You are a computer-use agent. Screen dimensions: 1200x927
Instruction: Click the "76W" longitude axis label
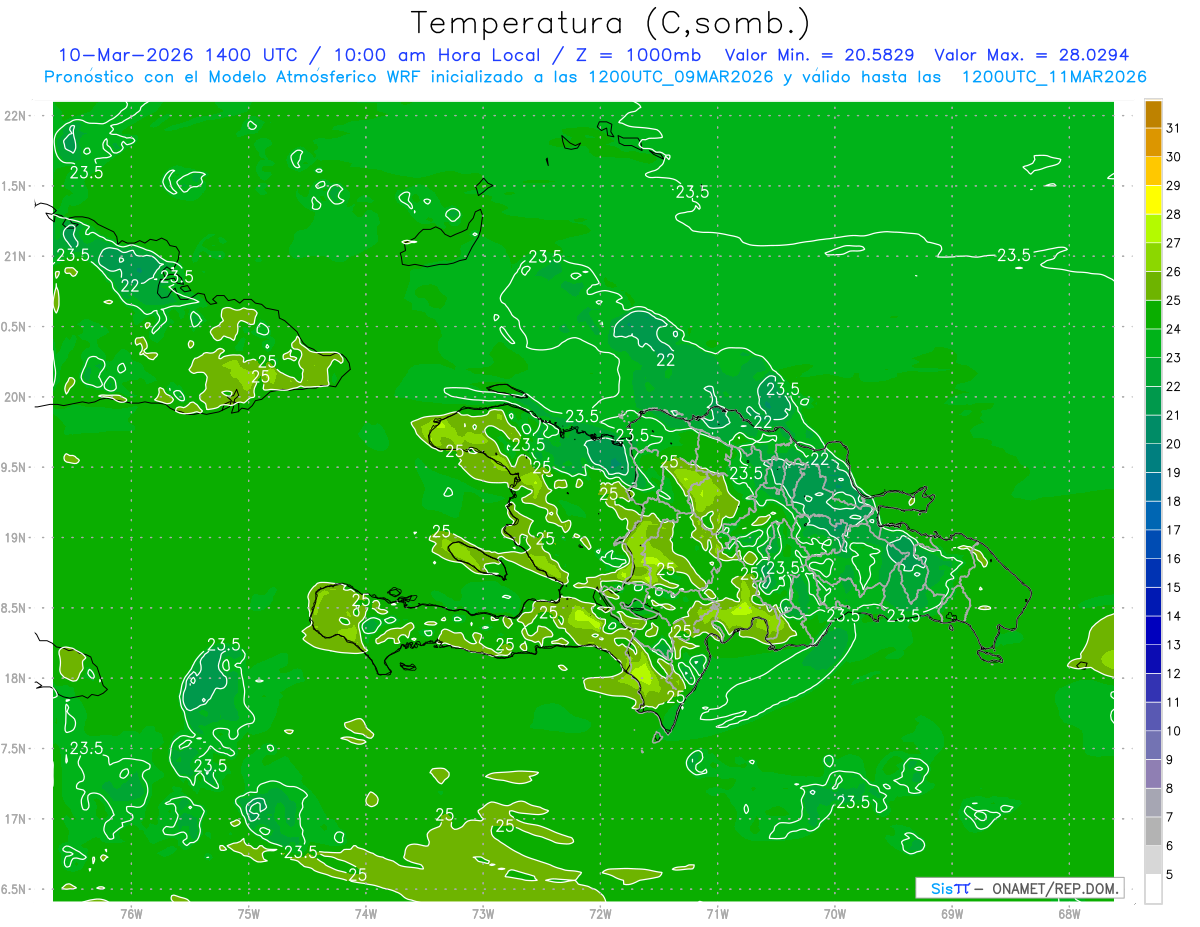point(131,913)
